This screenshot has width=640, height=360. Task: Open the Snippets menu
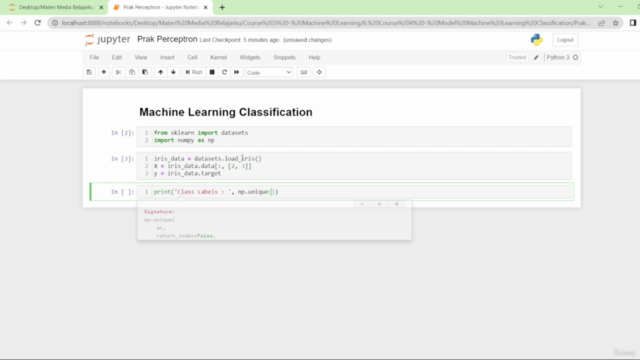[x=284, y=58]
